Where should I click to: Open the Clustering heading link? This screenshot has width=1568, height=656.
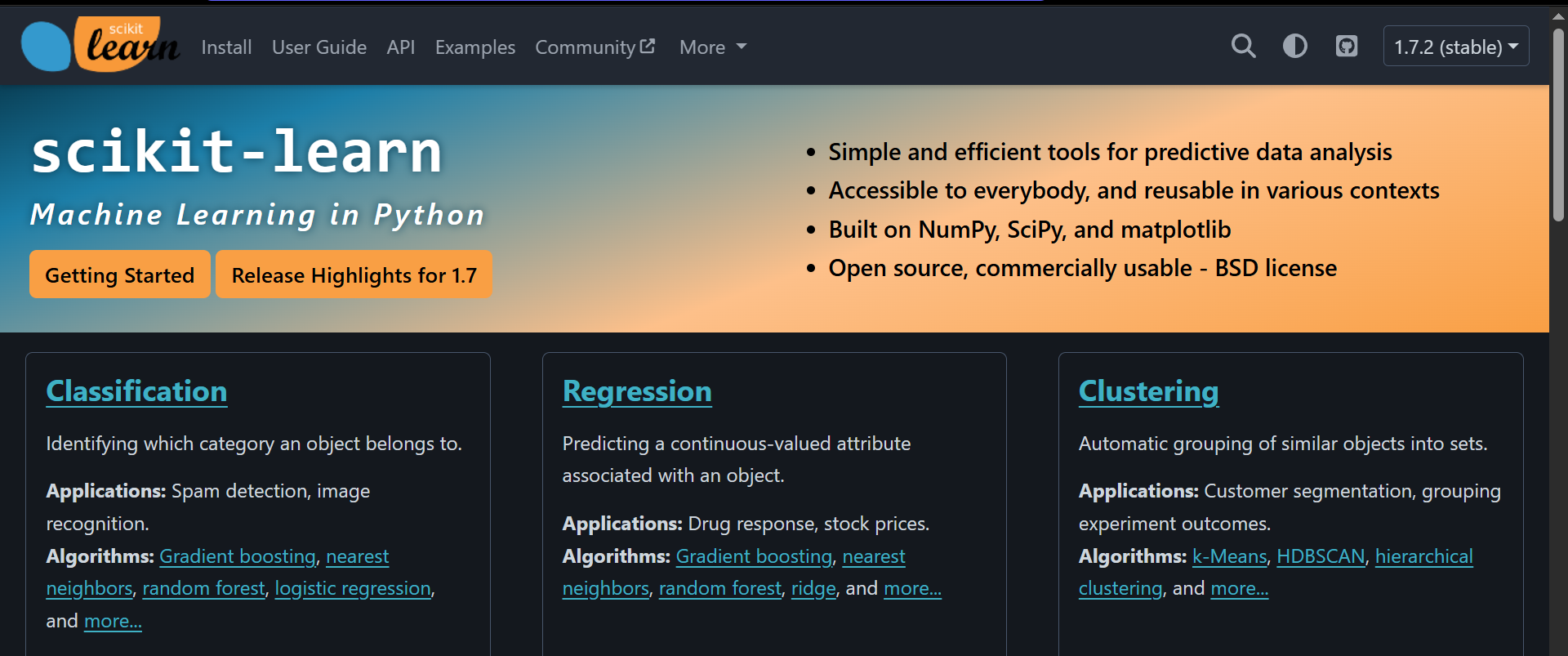(1148, 391)
